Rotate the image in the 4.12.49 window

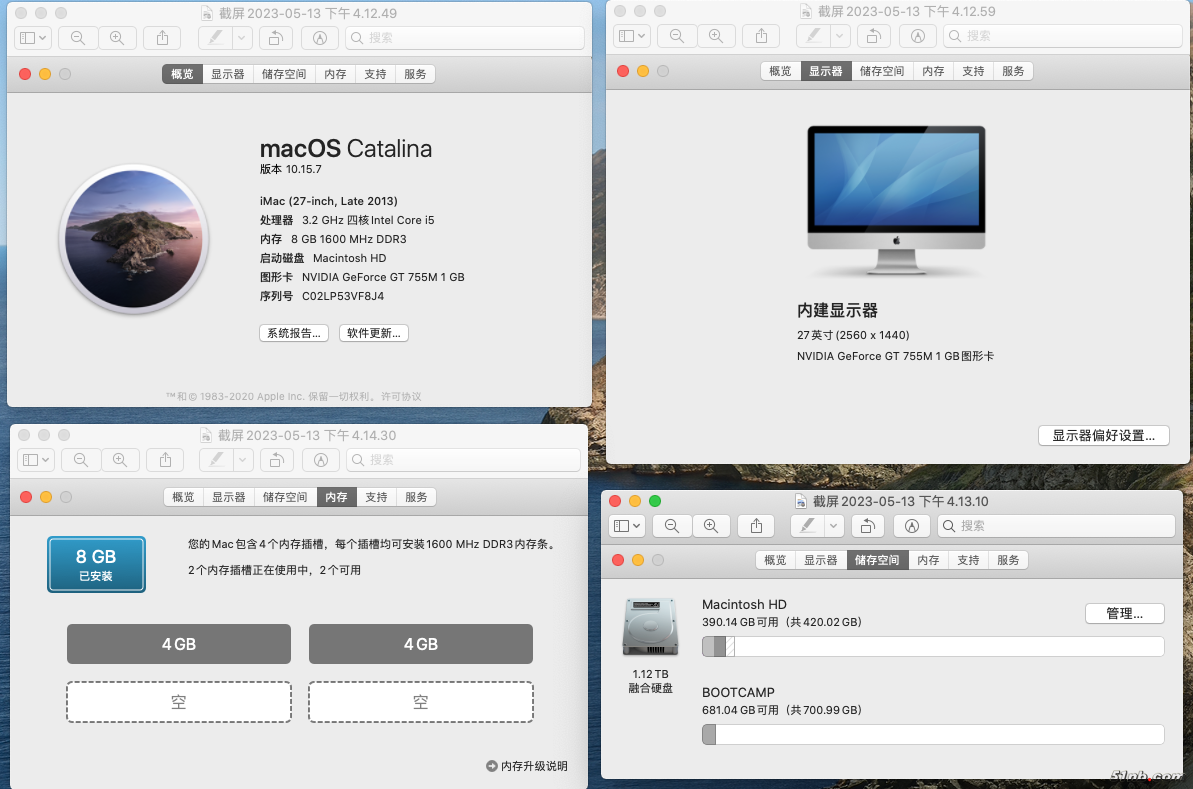[x=276, y=37]
